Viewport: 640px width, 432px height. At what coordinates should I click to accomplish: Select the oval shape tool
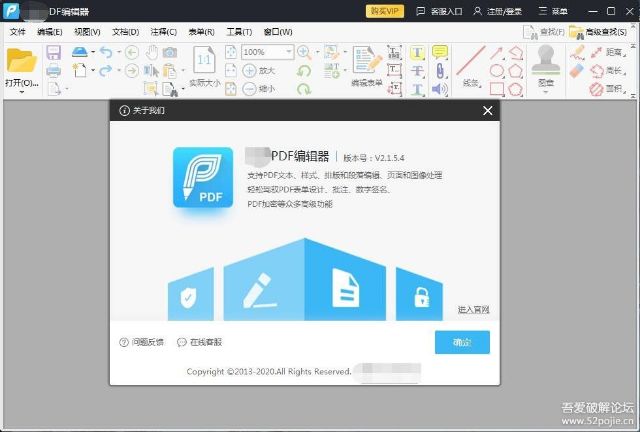497,71
